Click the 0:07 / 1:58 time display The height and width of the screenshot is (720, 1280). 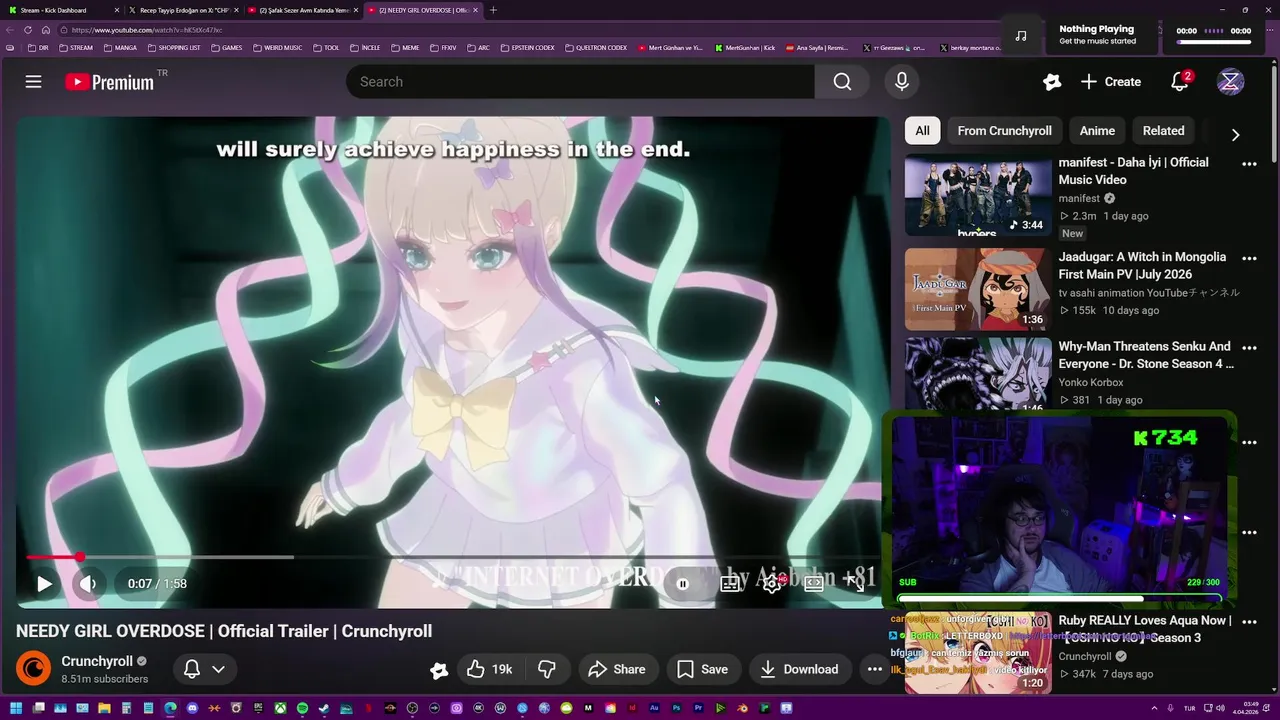[157, 584]
